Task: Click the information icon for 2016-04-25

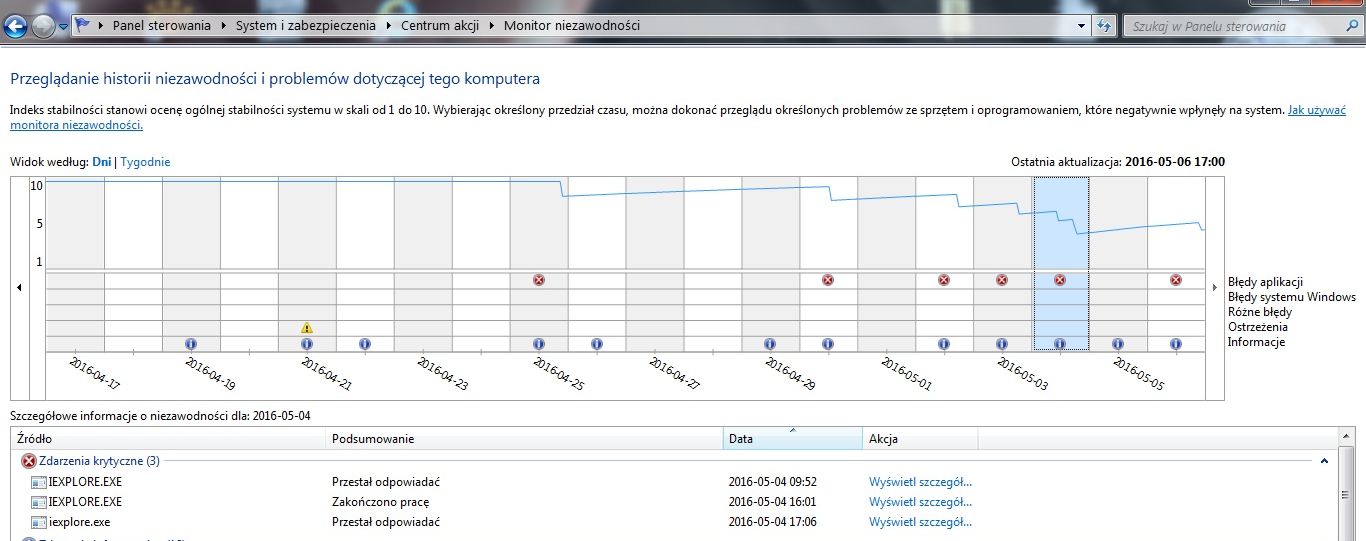Action: 539,343
